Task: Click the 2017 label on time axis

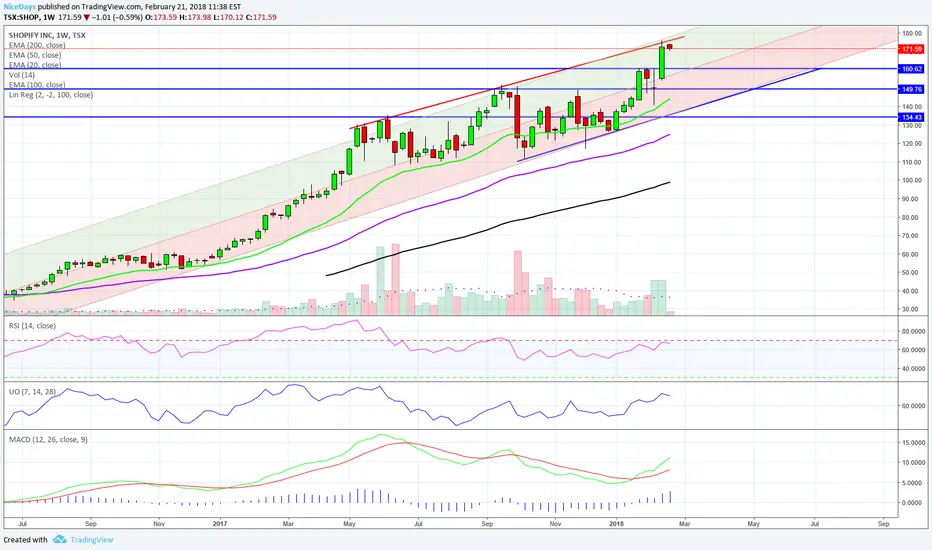Action: [x=220, y=524]
